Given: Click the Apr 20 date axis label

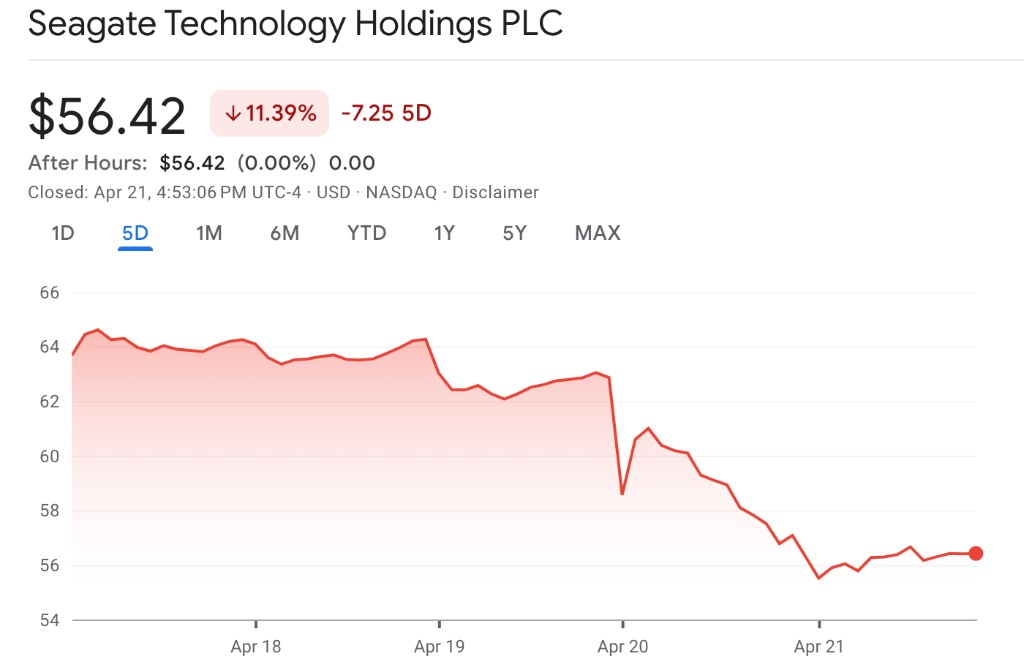Looking at the screenshot, I should tap(623, 647).
